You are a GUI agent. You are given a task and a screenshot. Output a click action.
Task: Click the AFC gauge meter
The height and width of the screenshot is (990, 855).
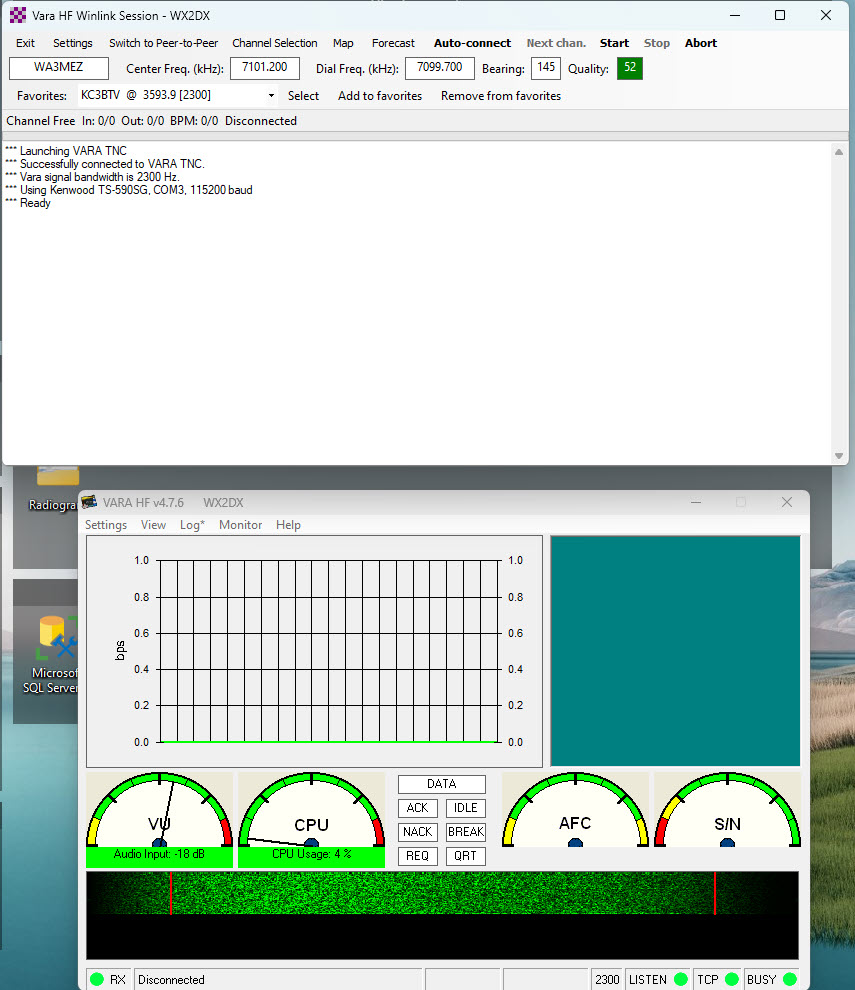point(575,811)
